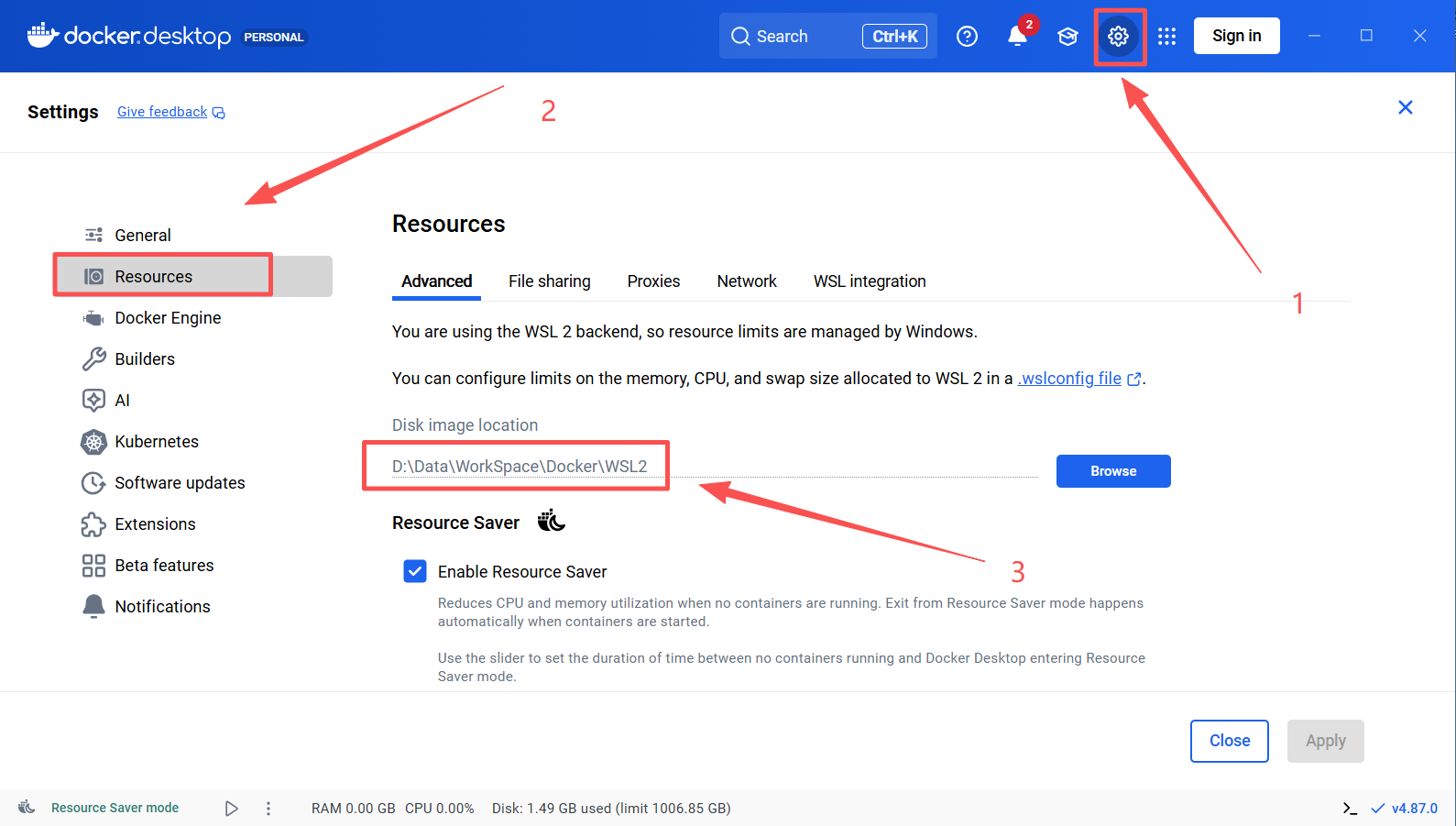The width and height of the screenshot is (1456, 826).
Task: Click the v4.87.0 version label
Action: (1415, 808)
